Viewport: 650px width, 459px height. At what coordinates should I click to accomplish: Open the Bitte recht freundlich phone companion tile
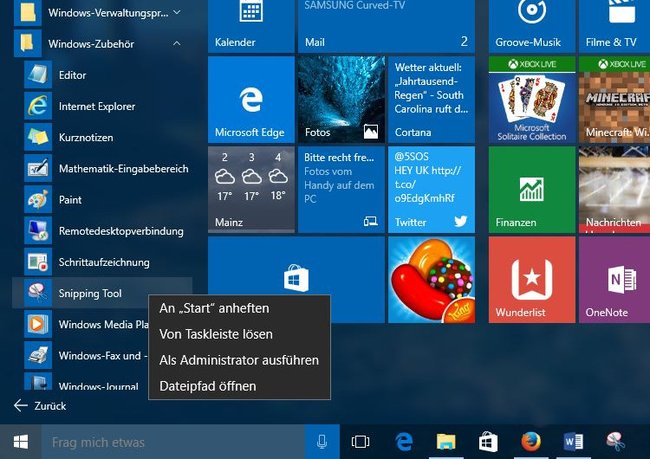341,189
